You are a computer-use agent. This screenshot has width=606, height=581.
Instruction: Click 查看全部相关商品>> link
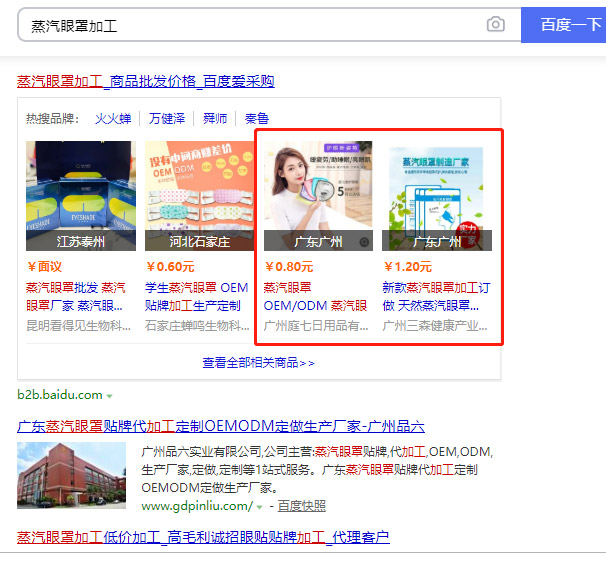tap(259, 363)
